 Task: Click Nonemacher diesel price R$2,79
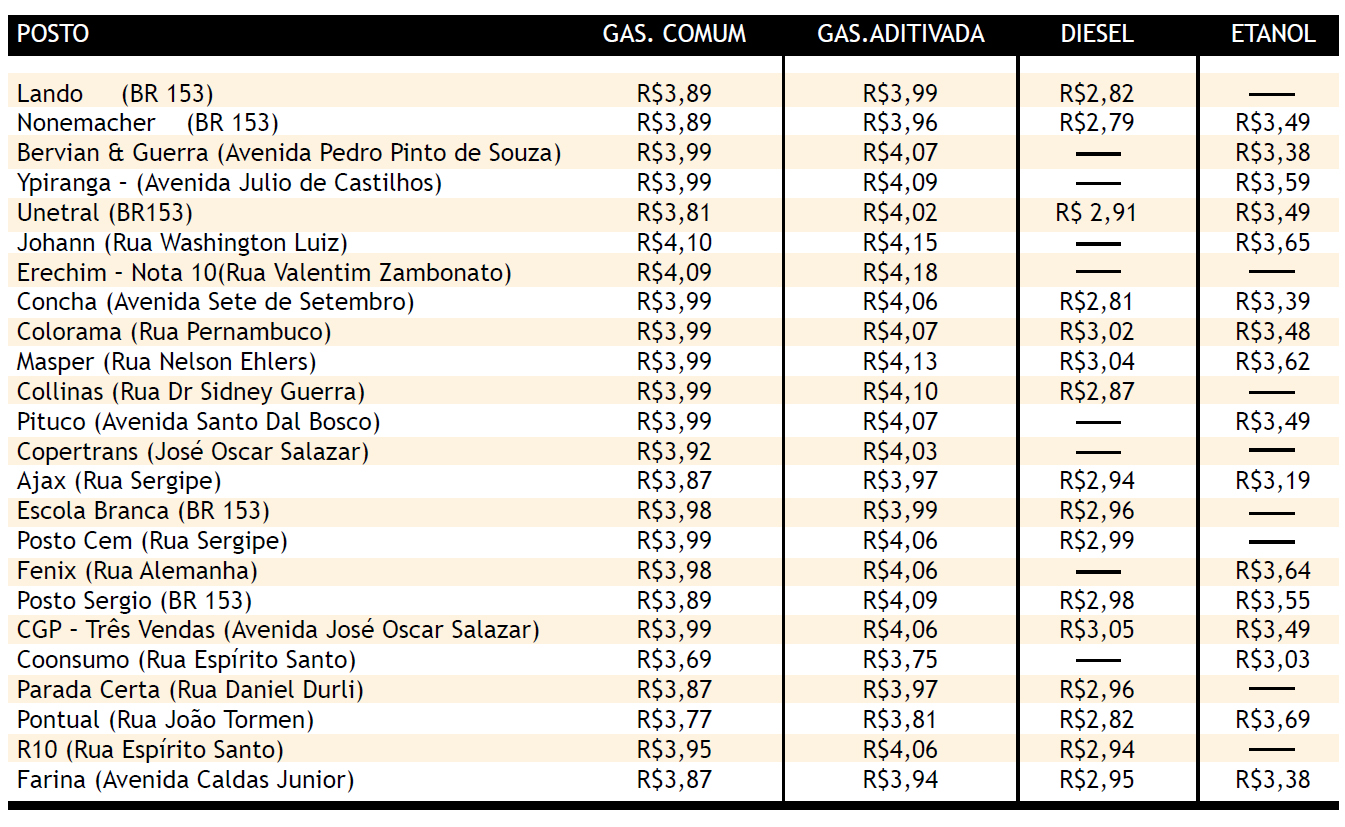click(x=1097, y=123)
